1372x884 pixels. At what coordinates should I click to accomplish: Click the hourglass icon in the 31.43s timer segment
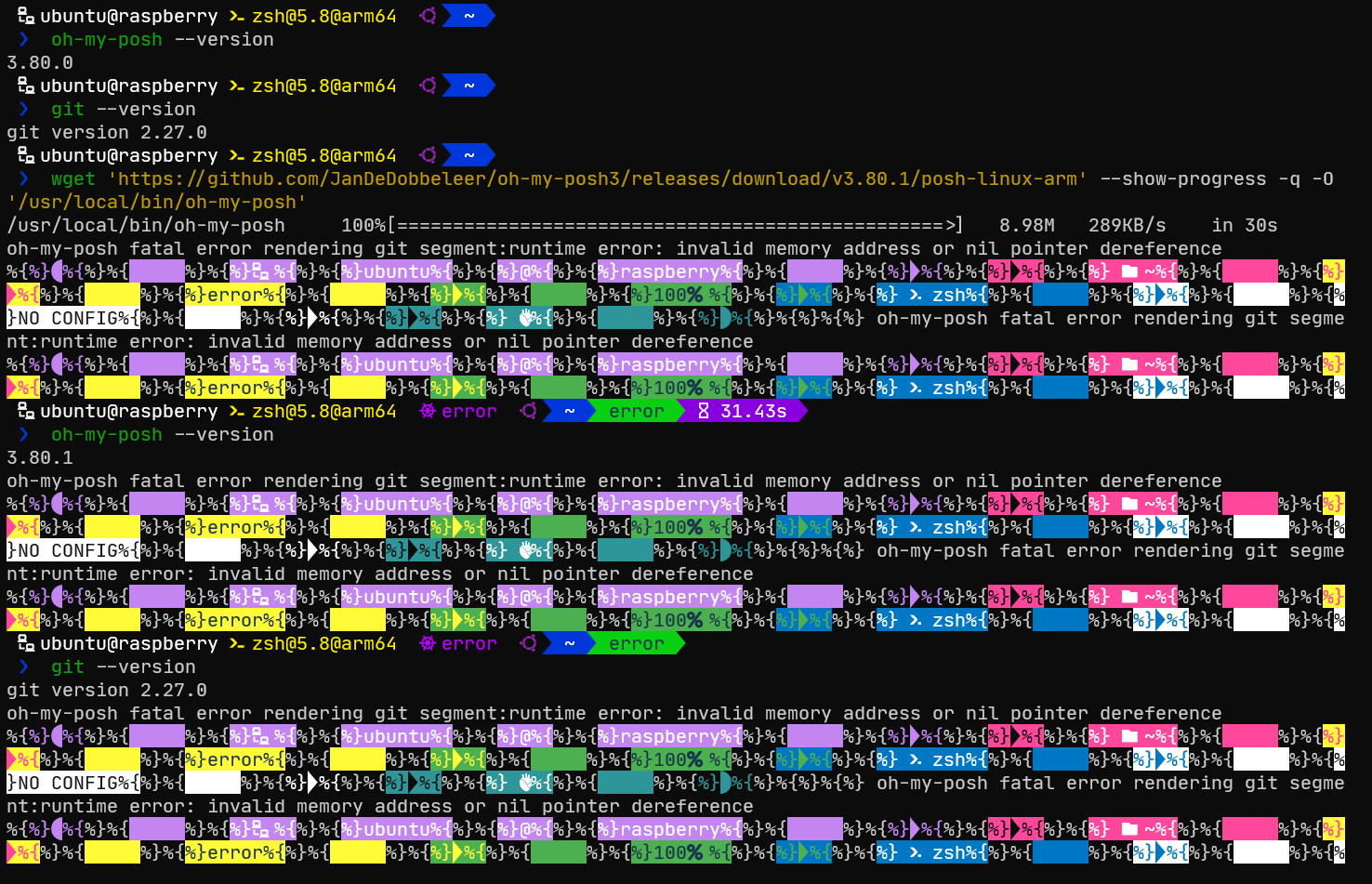click(704, 411)
